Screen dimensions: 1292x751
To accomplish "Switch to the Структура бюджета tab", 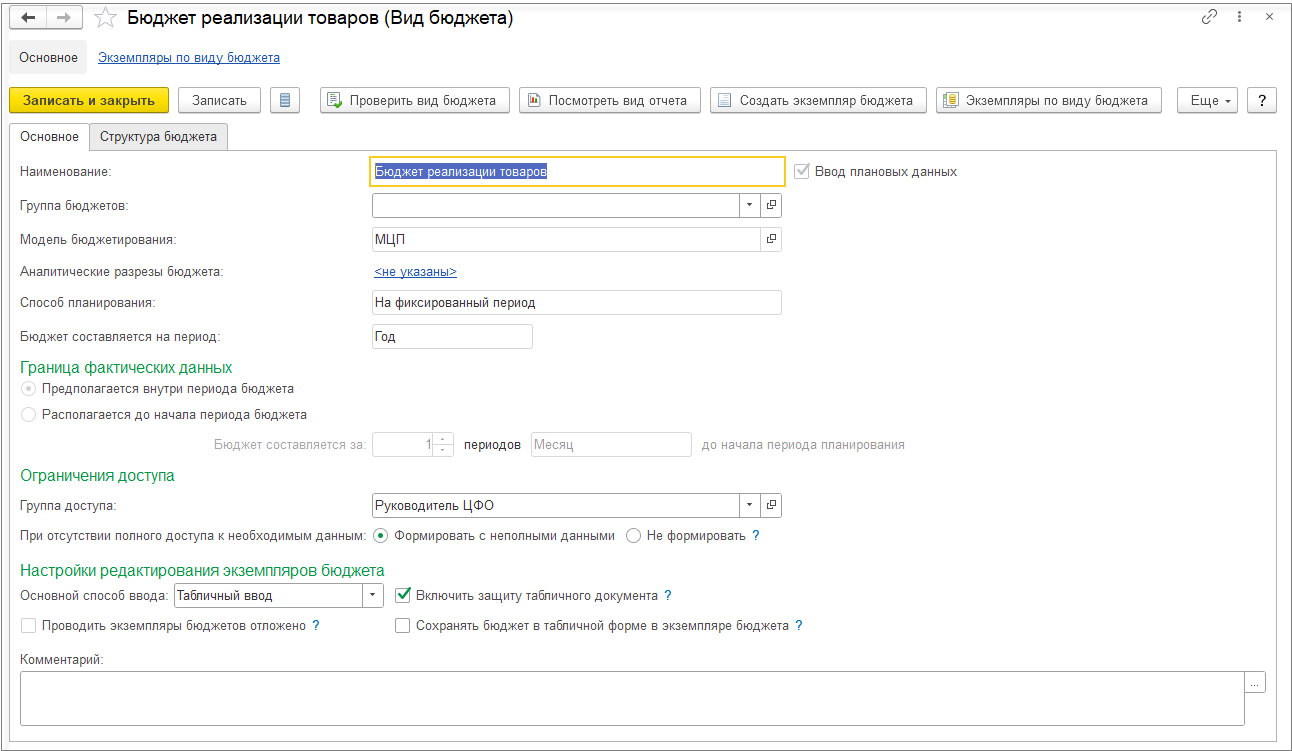I will click(x=158, y=136).
